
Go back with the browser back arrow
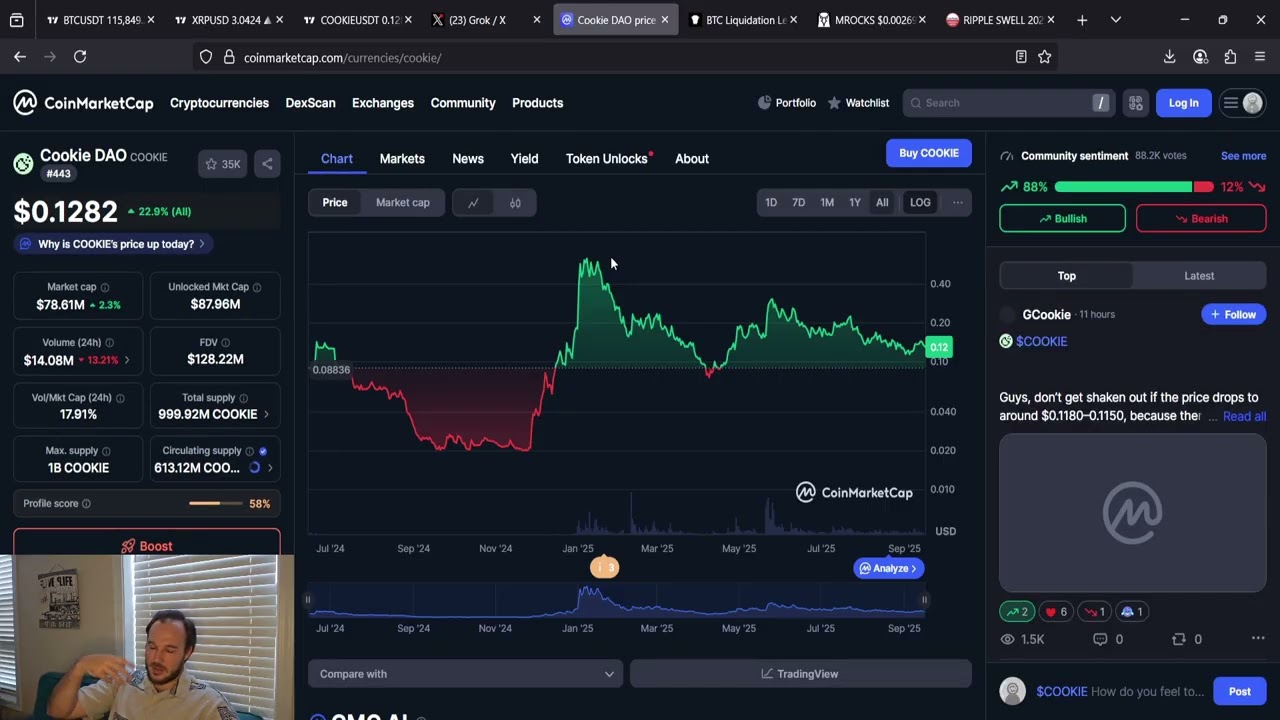click(x=20, y=57)
